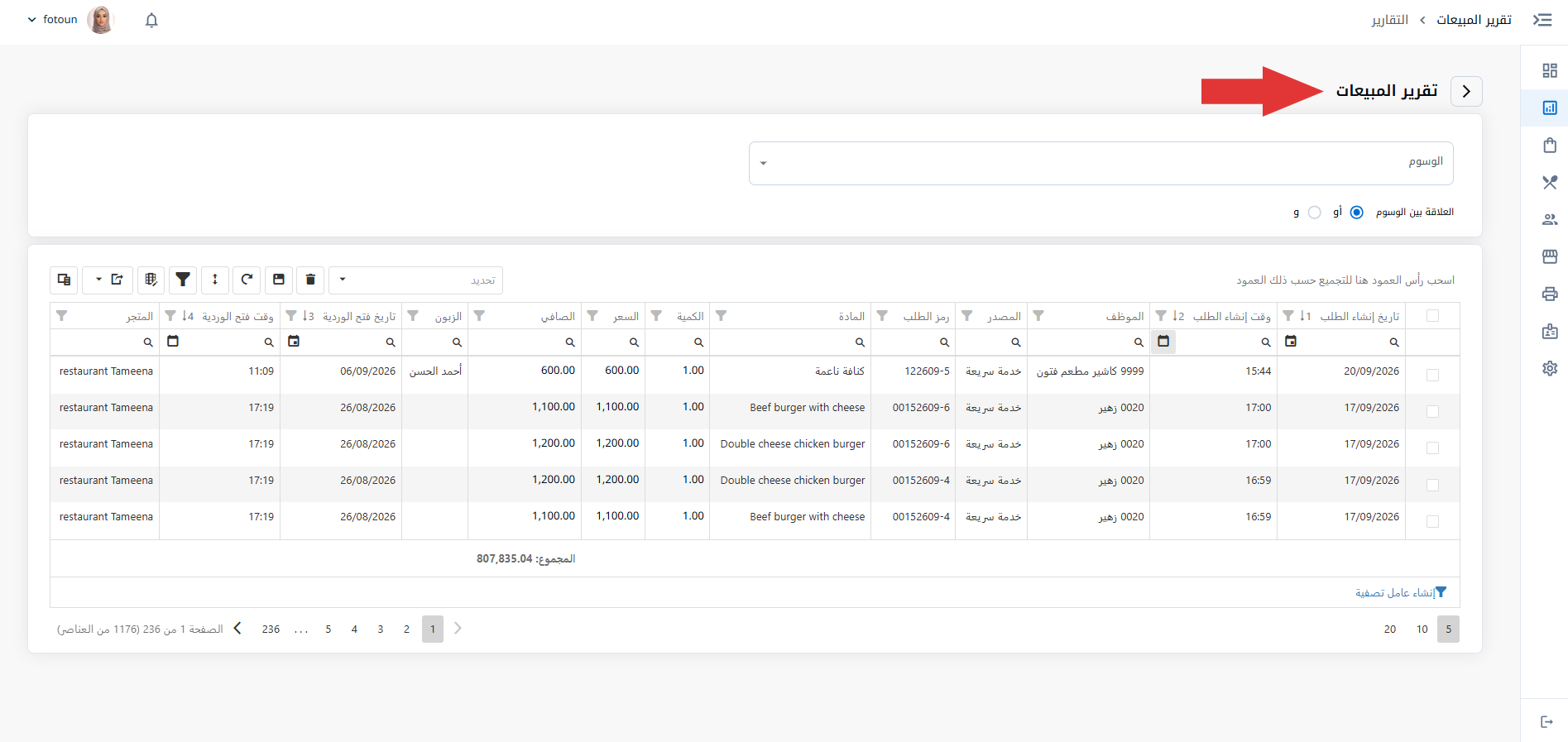Screen dimensions: 1568x742
Task: Open the shopping bag icon in the sidebar
Action: (1550, 146)
